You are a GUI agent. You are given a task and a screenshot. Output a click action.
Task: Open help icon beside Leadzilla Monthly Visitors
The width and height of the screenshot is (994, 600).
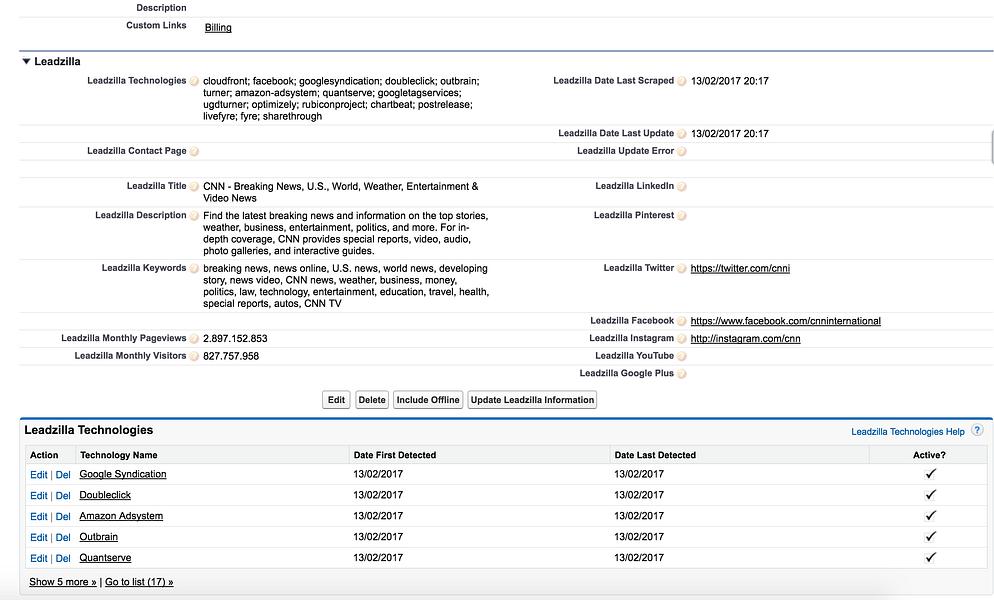(x=194, y=356)
